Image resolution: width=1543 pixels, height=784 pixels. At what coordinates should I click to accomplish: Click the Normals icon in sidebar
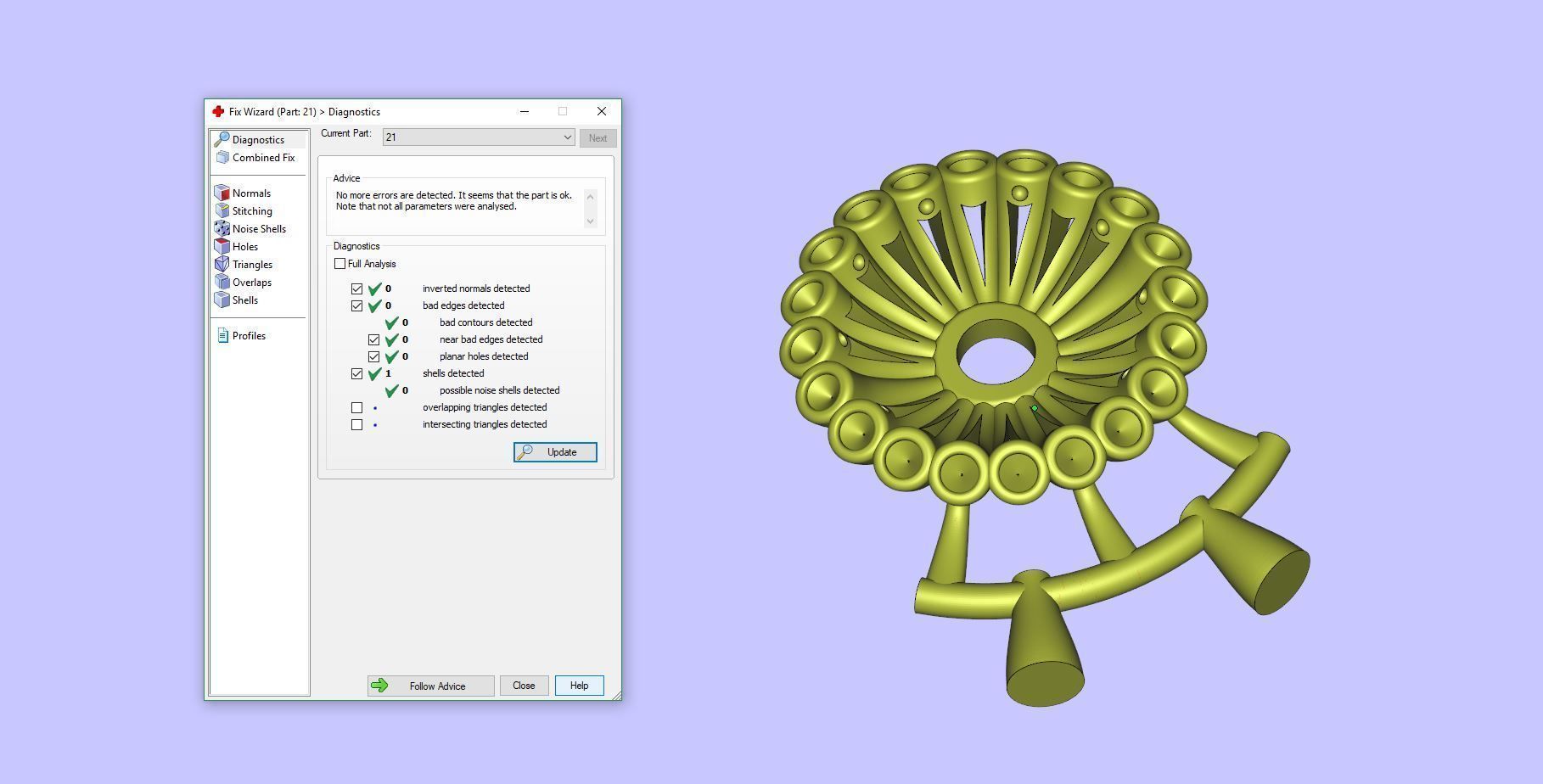point(222,193)
